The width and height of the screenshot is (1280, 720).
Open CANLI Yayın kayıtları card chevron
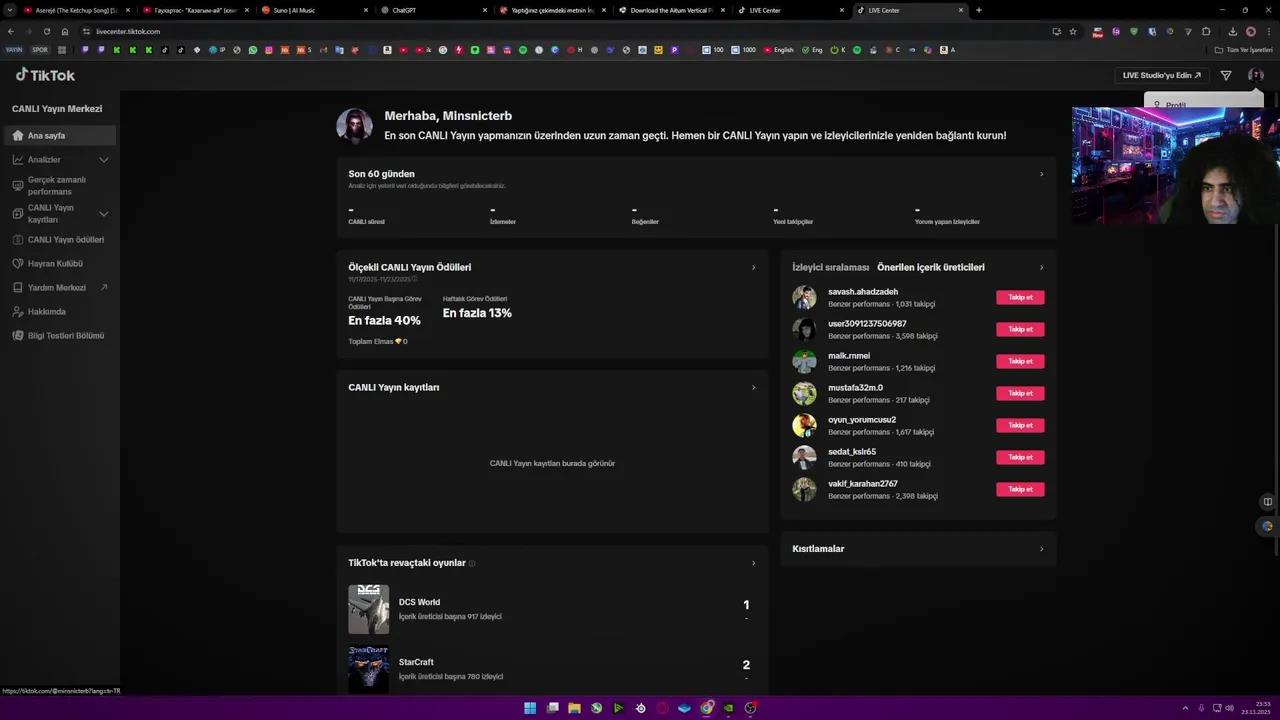pyautogui.click(x=753, y=387)
